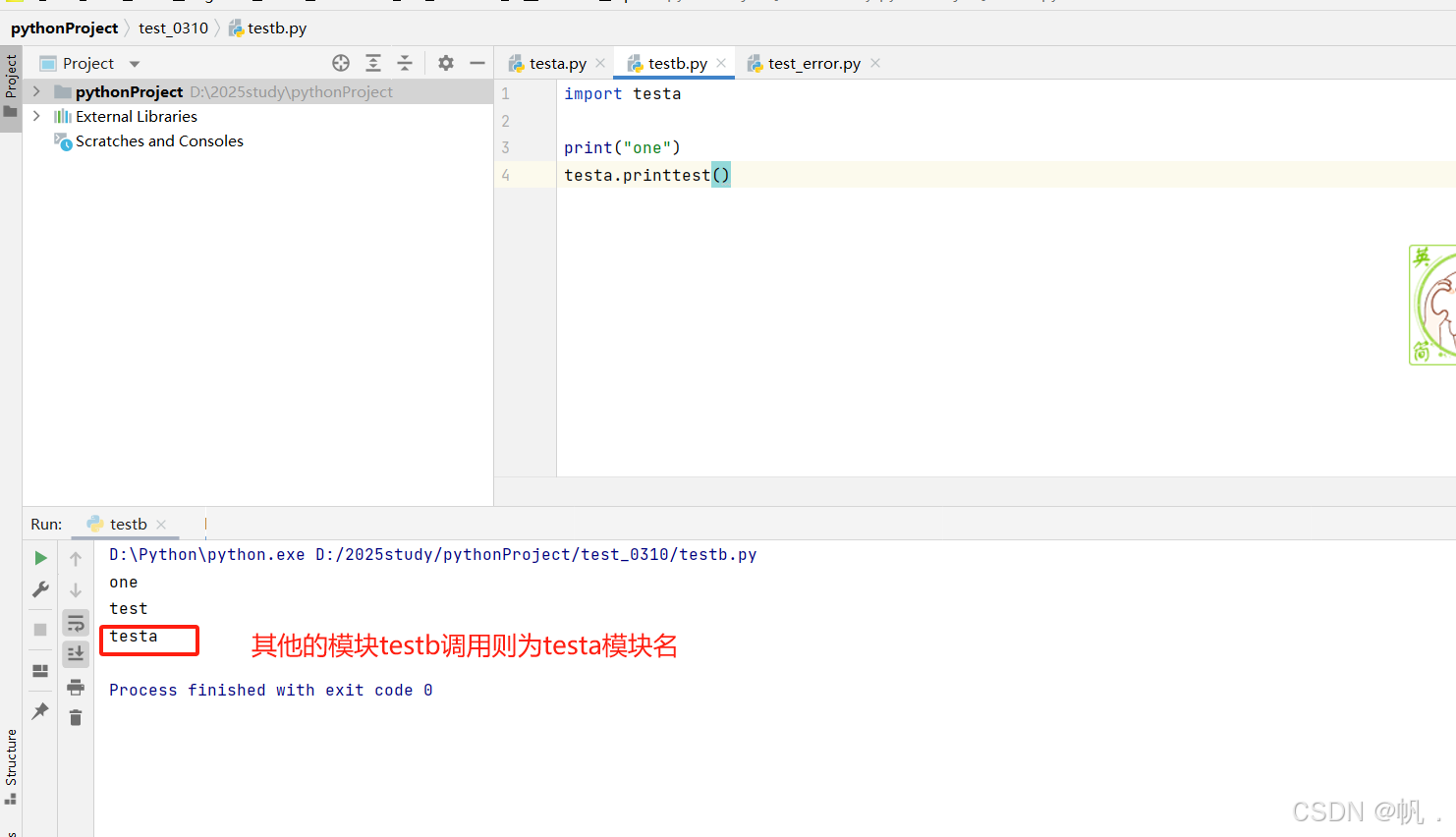
Task: Open the test_error.py tab
Action: [812, 62]
